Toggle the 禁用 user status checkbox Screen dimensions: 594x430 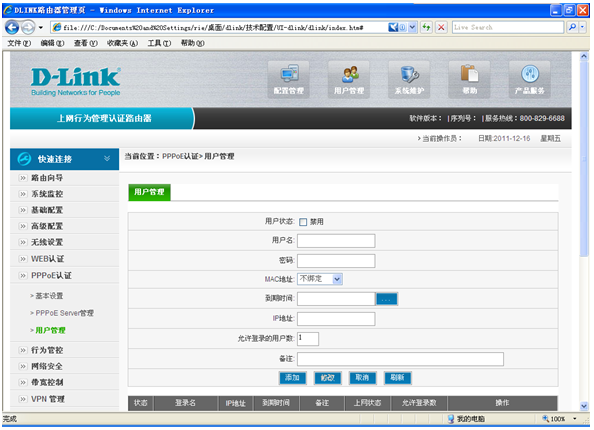303,222
